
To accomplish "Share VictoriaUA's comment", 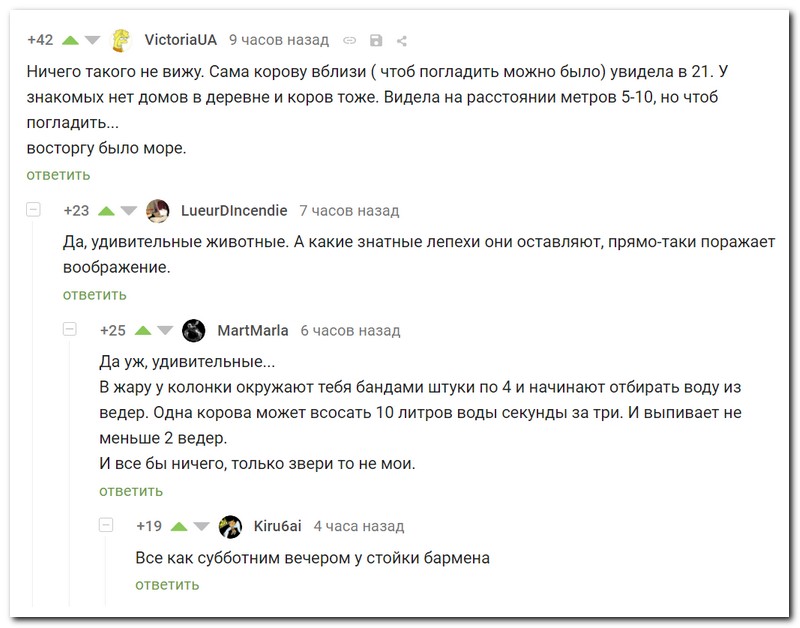I will (x=402, y=41).
